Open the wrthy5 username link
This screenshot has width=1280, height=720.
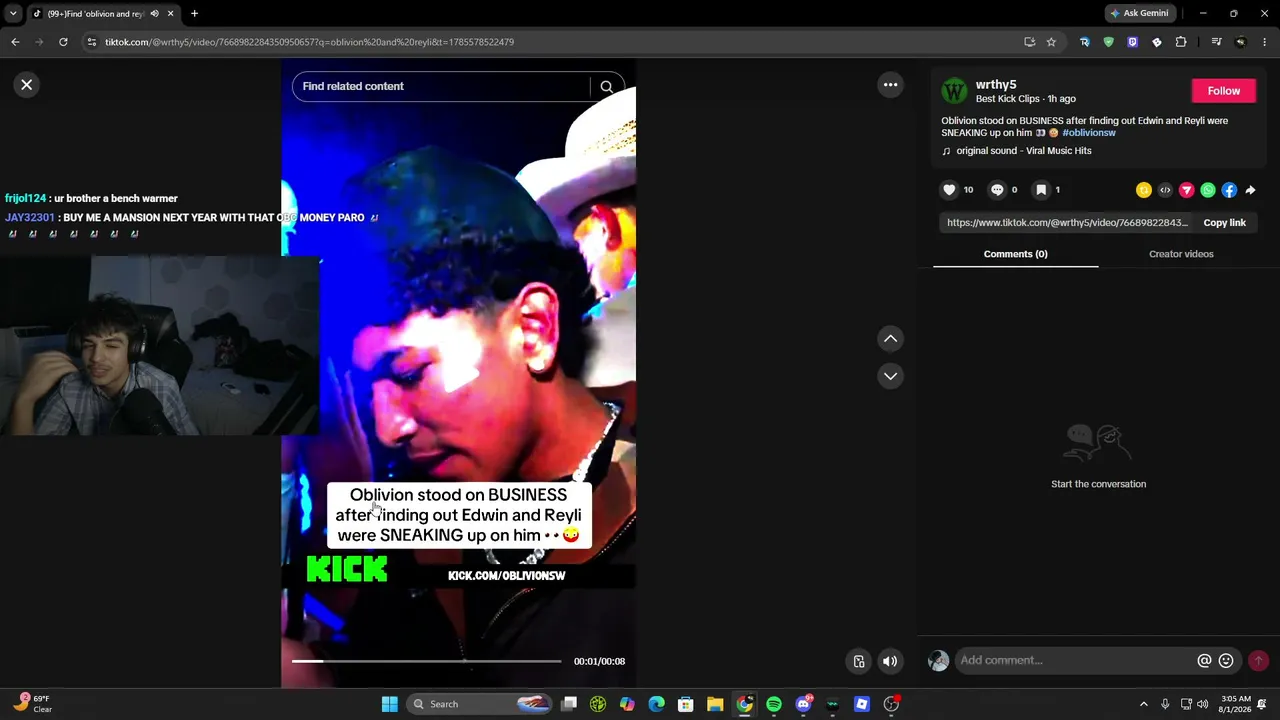pos(996,85)
